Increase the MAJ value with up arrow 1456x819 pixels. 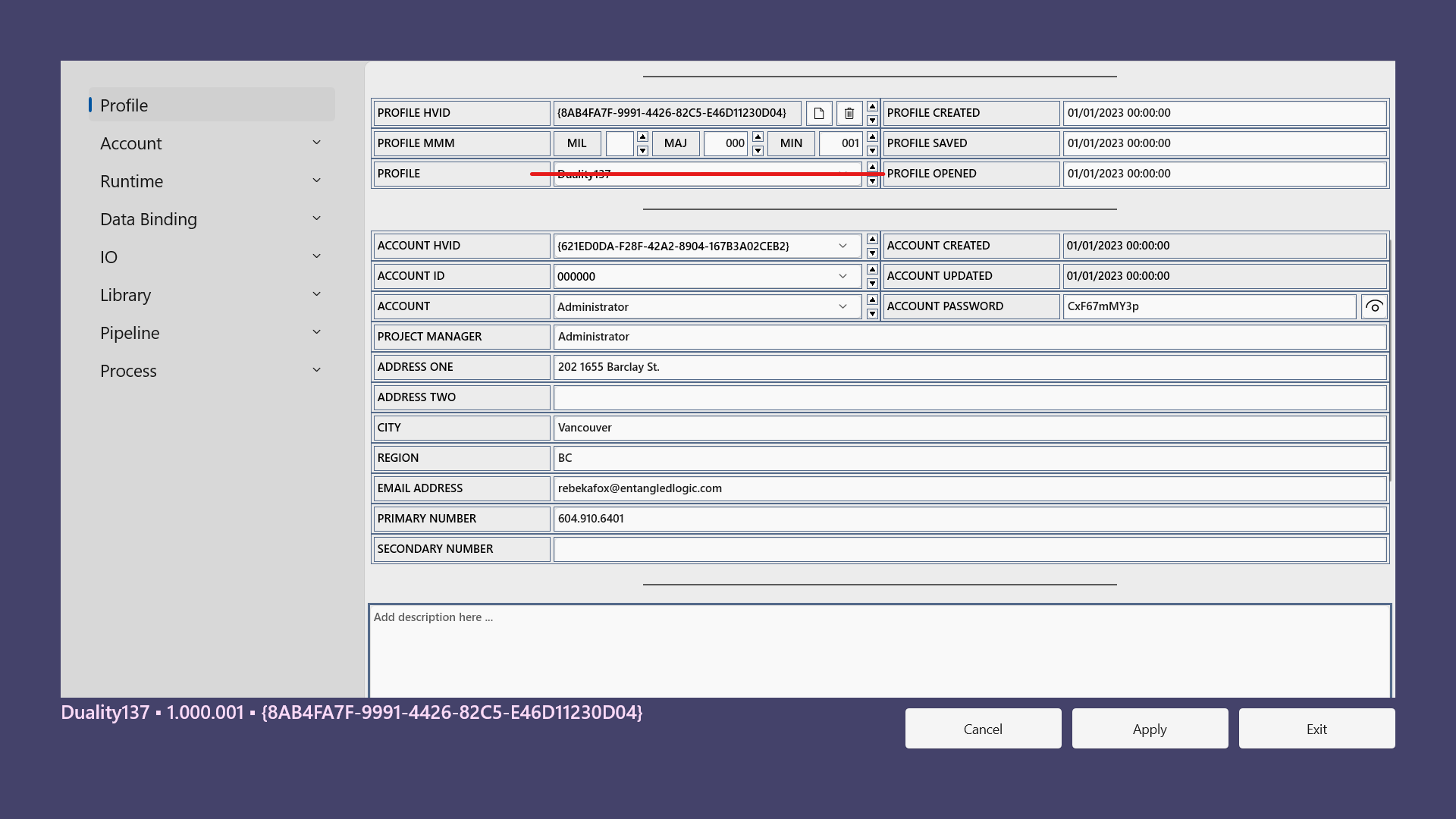pos(758,136)
